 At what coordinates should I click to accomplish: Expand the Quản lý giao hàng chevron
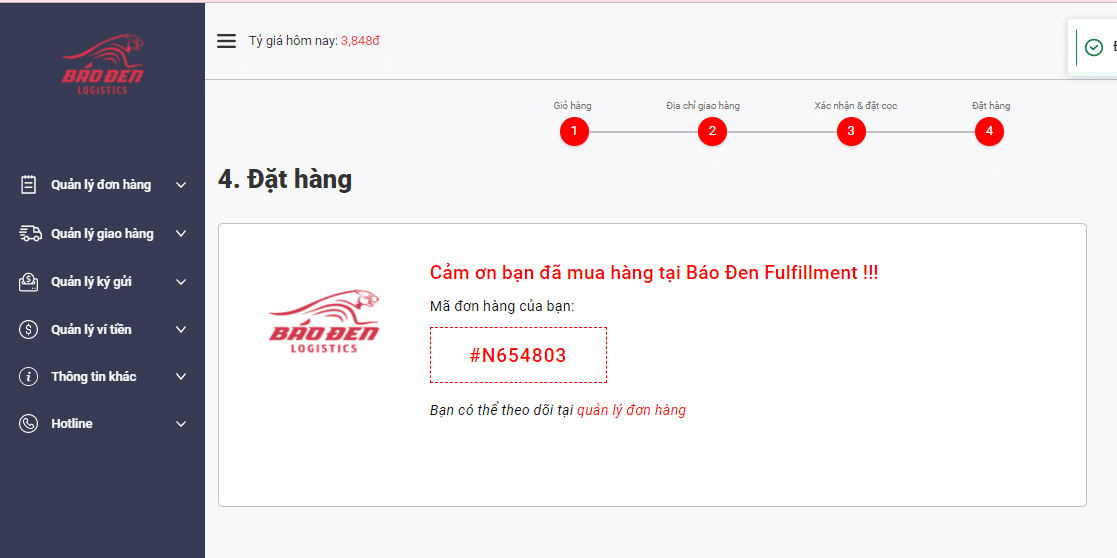pyautogui.click(x=181, y=234)
